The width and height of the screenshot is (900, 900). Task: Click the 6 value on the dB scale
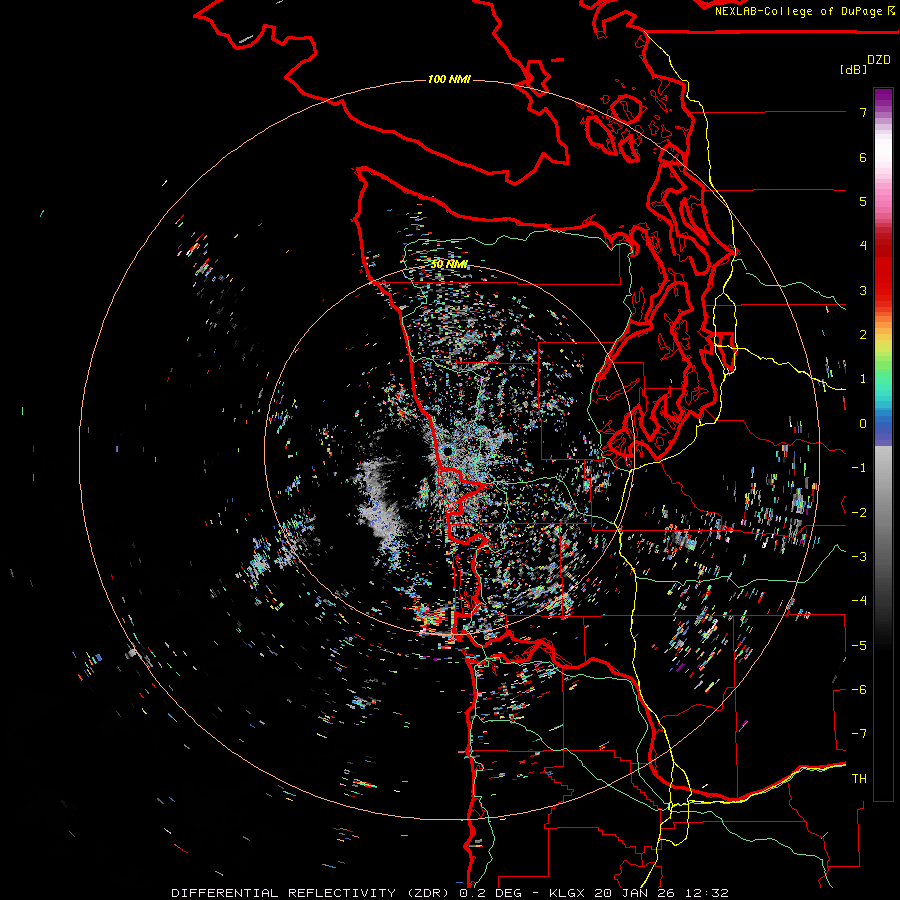[863, 157]
